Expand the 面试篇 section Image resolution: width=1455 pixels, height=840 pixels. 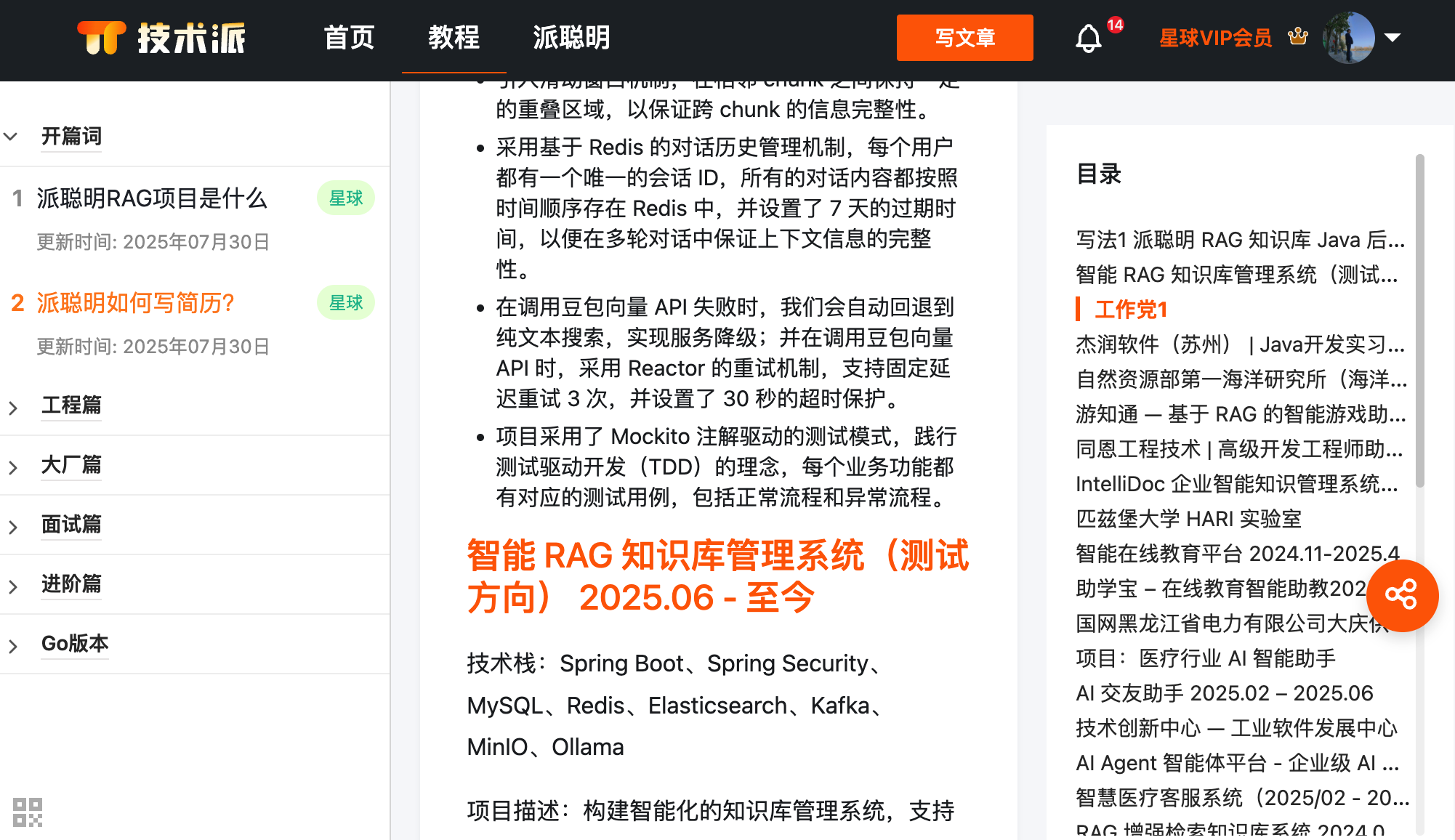click(x=12, y=527)
